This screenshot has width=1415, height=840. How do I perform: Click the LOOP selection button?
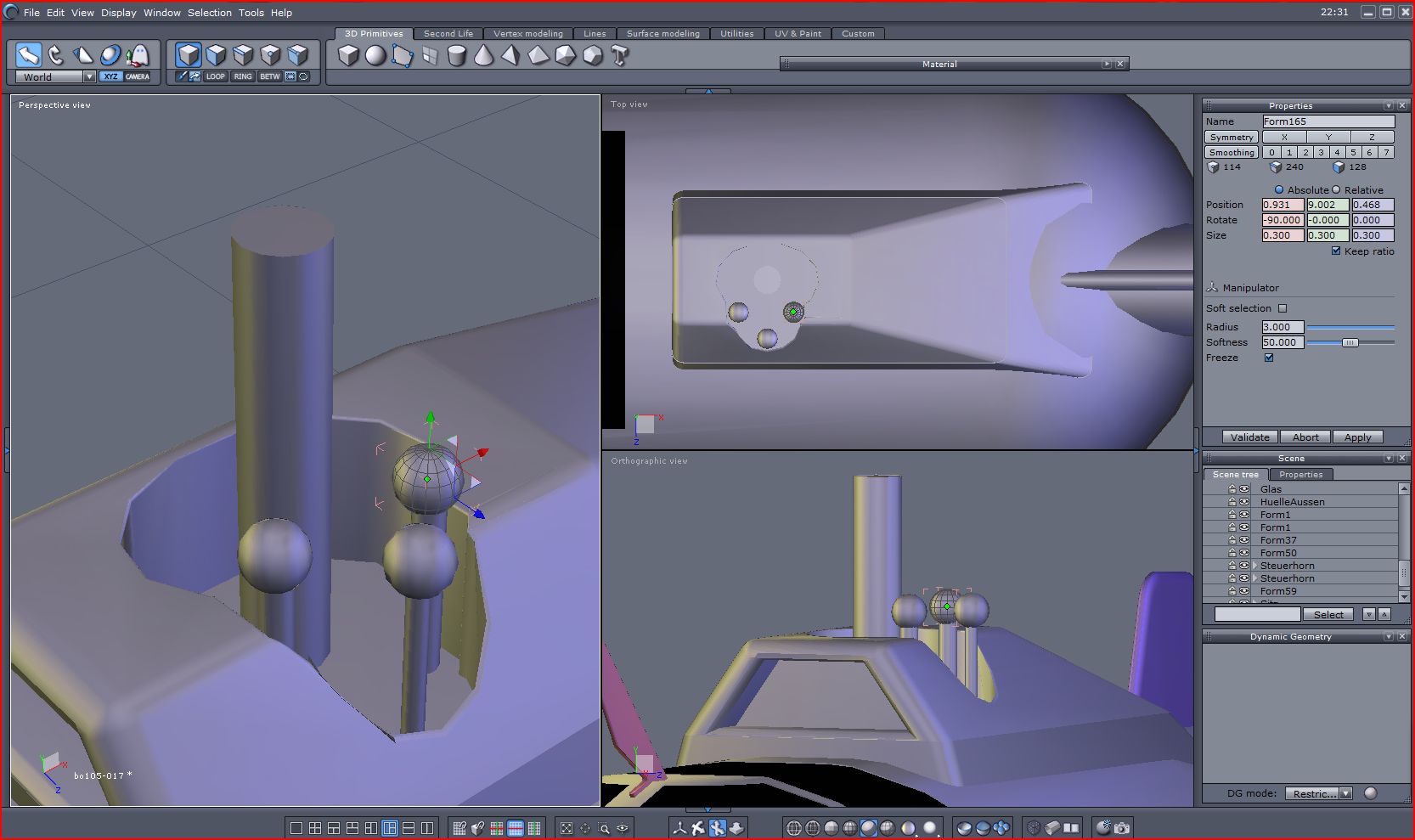coord(216,76)
